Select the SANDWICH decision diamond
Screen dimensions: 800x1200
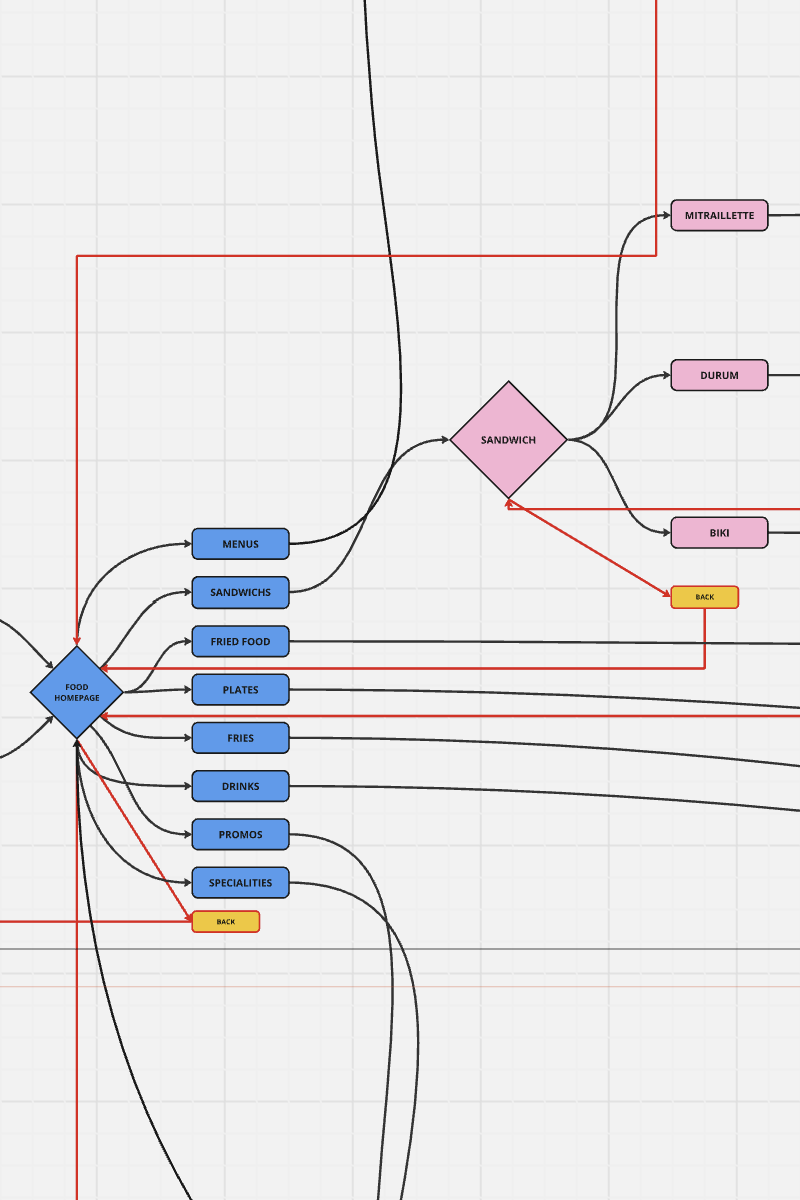tap(510, 438)
